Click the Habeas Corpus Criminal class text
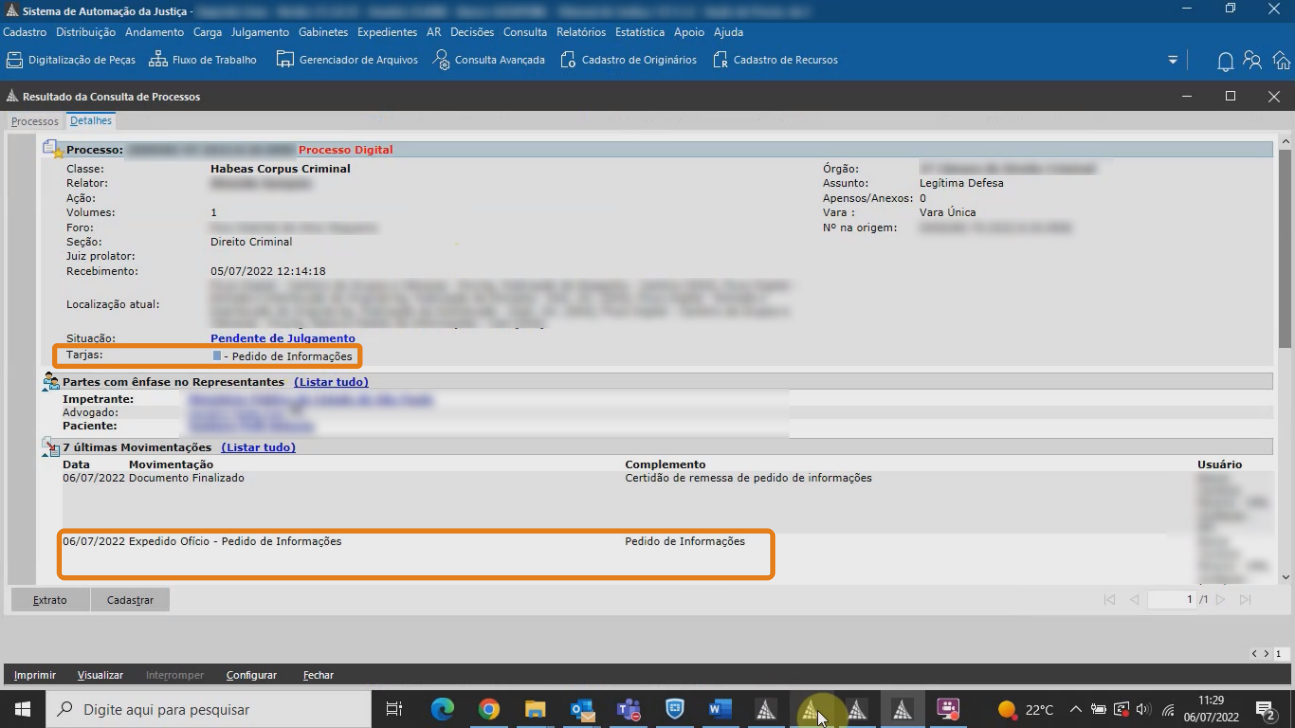The image size is (1295, 728). click(x=280, y=169)
